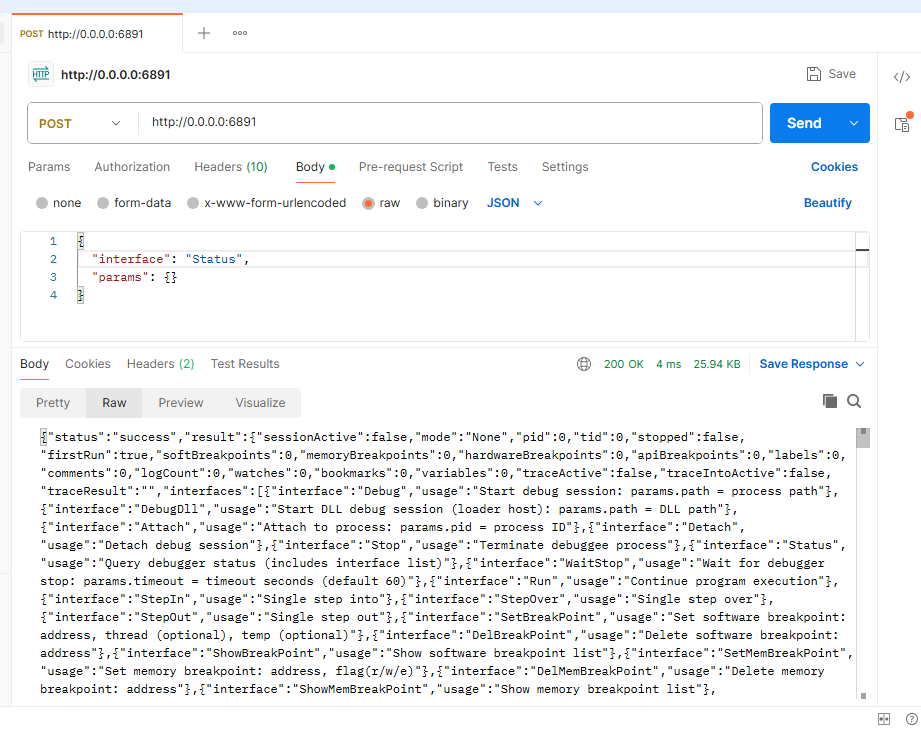Screen dimensions: 921x729
Task: Open the tab options ellipsis menu
Action: tap(240, 33)
